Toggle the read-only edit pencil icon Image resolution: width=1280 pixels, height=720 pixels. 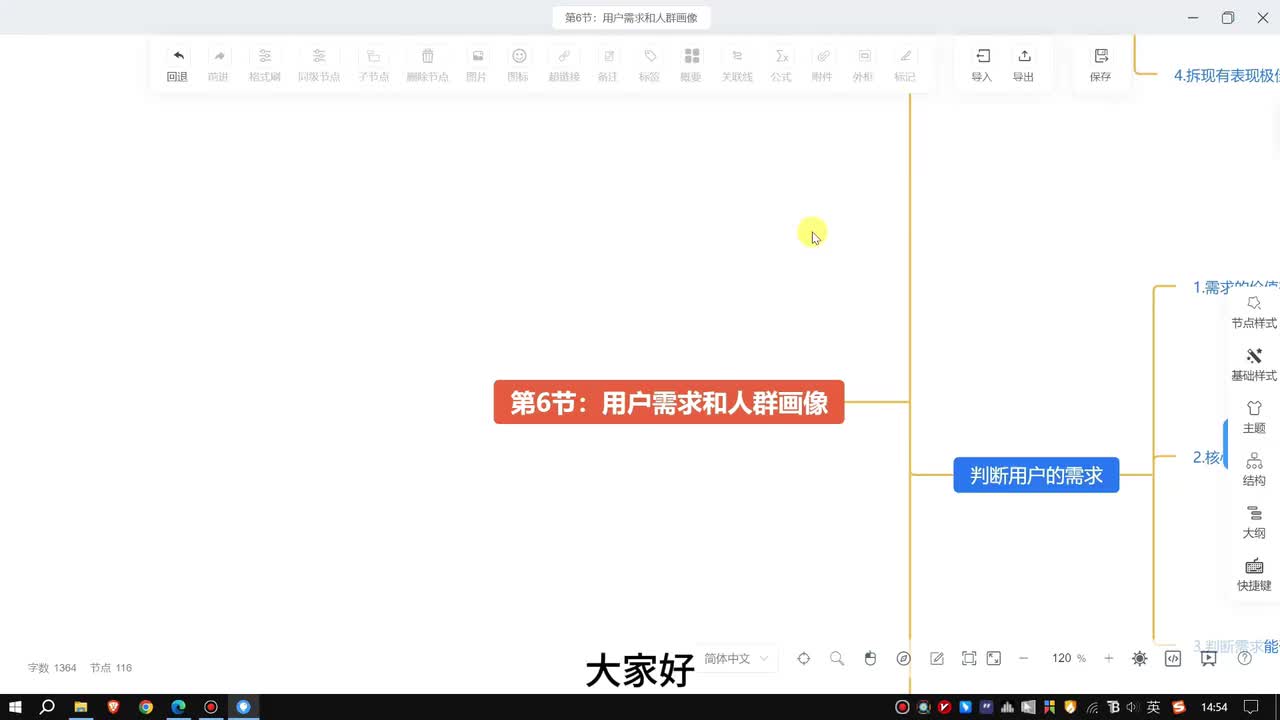coord(937,658)
